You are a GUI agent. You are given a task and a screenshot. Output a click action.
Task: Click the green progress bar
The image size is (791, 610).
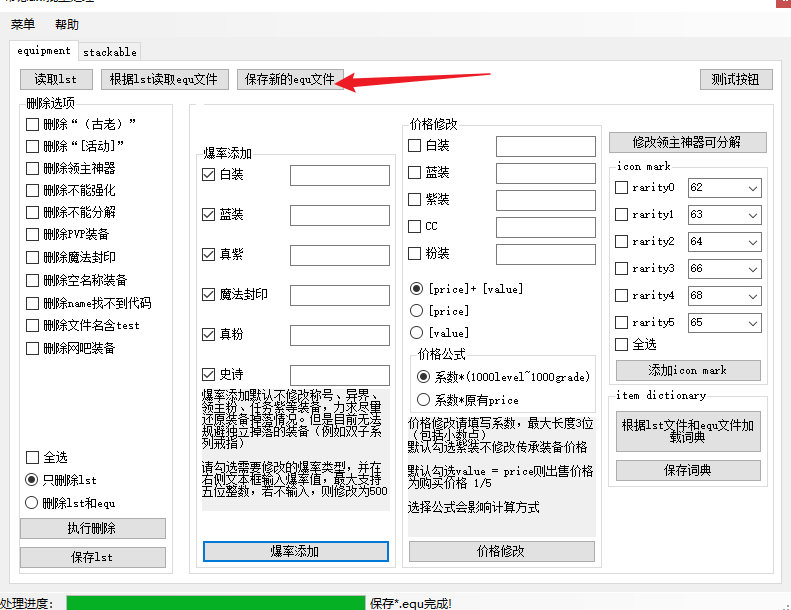click(x=213, y=603)
